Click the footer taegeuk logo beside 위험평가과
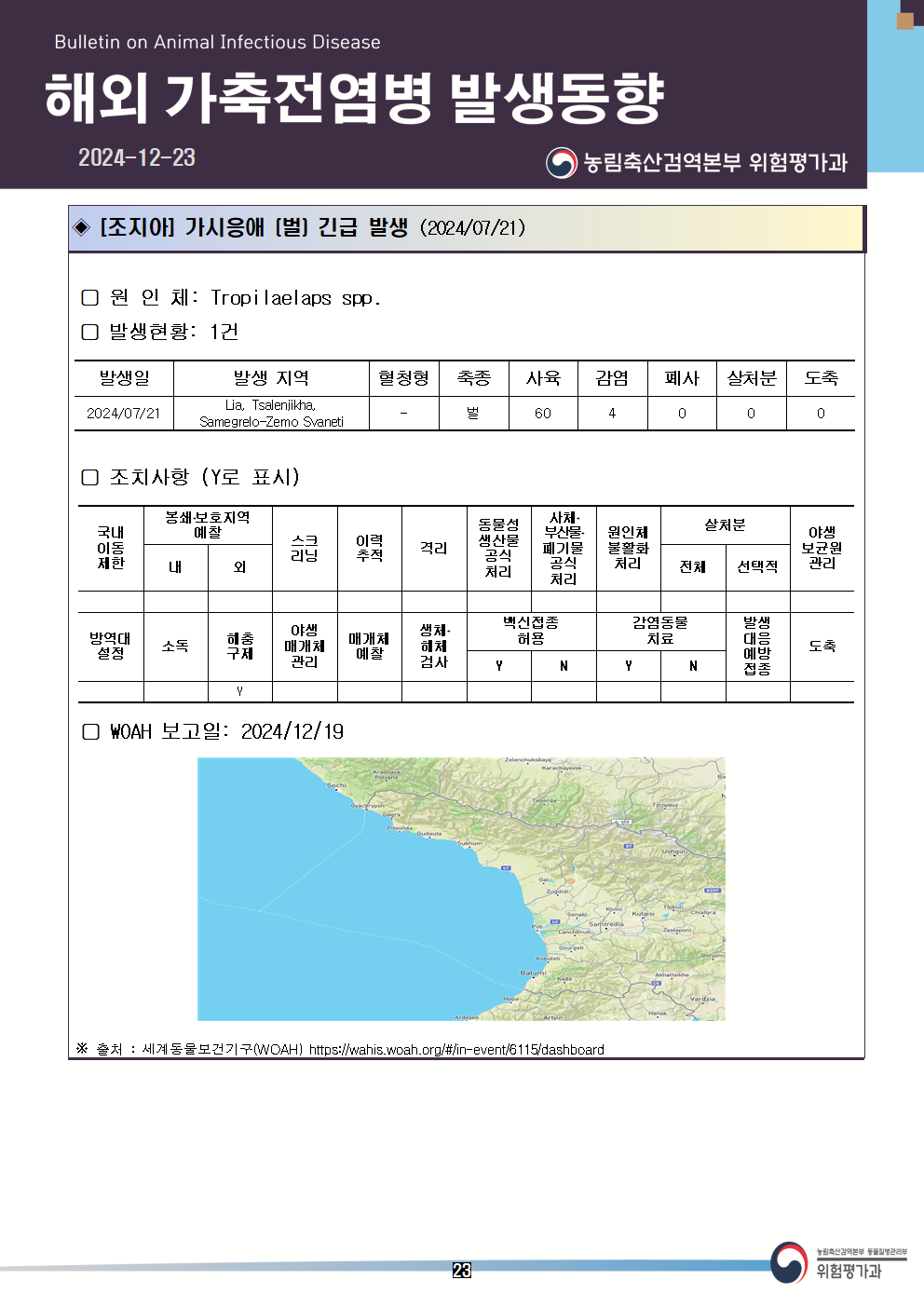Image resolution: width=924 pixels, height=1307 pixels. (x=789, y=1262)
